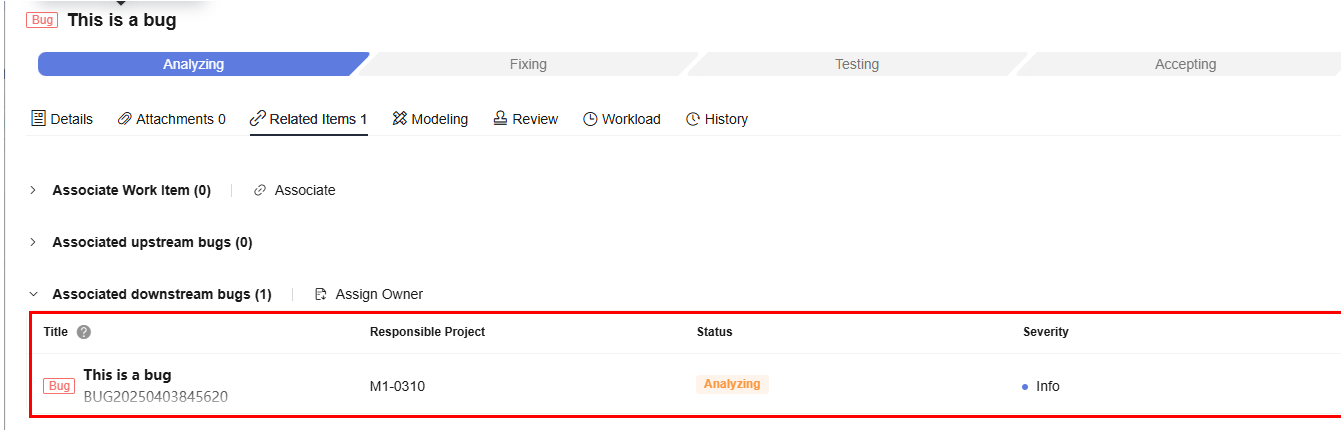Open the Attachments 0 tab
Viewport: 1341px width, 430px height.
172,119
